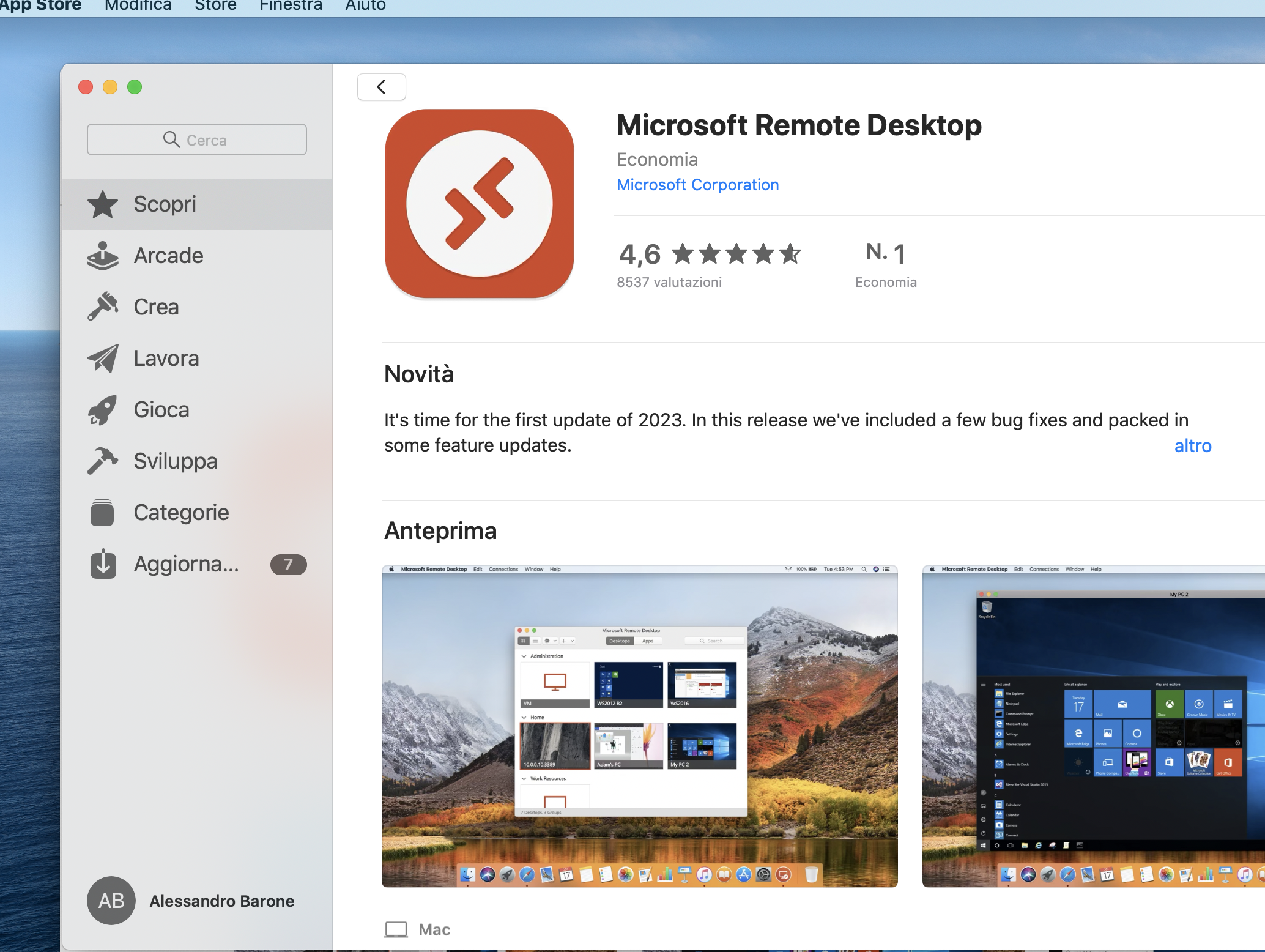Select the Crea paintbrush icon
This screenshot has width=1265, height=952.
(x=103, y=307)
